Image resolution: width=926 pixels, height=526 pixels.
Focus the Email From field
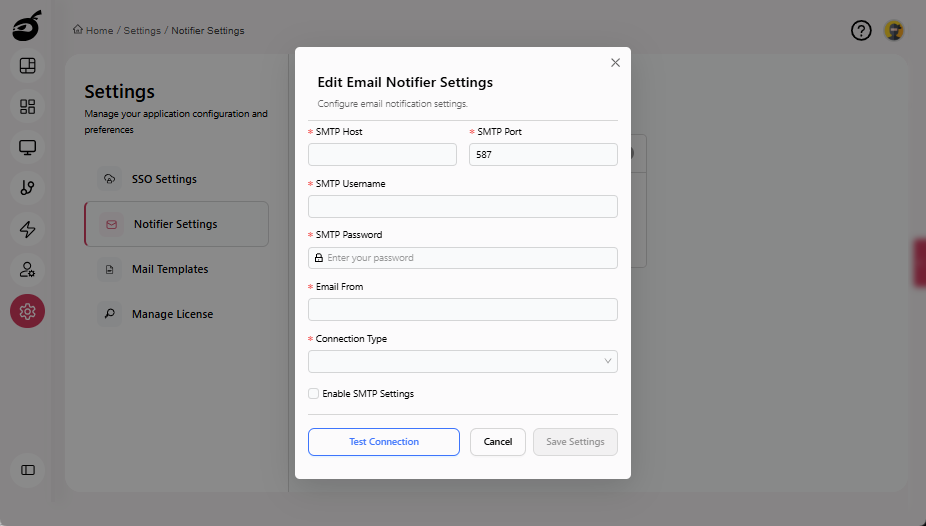click(463, 309)
